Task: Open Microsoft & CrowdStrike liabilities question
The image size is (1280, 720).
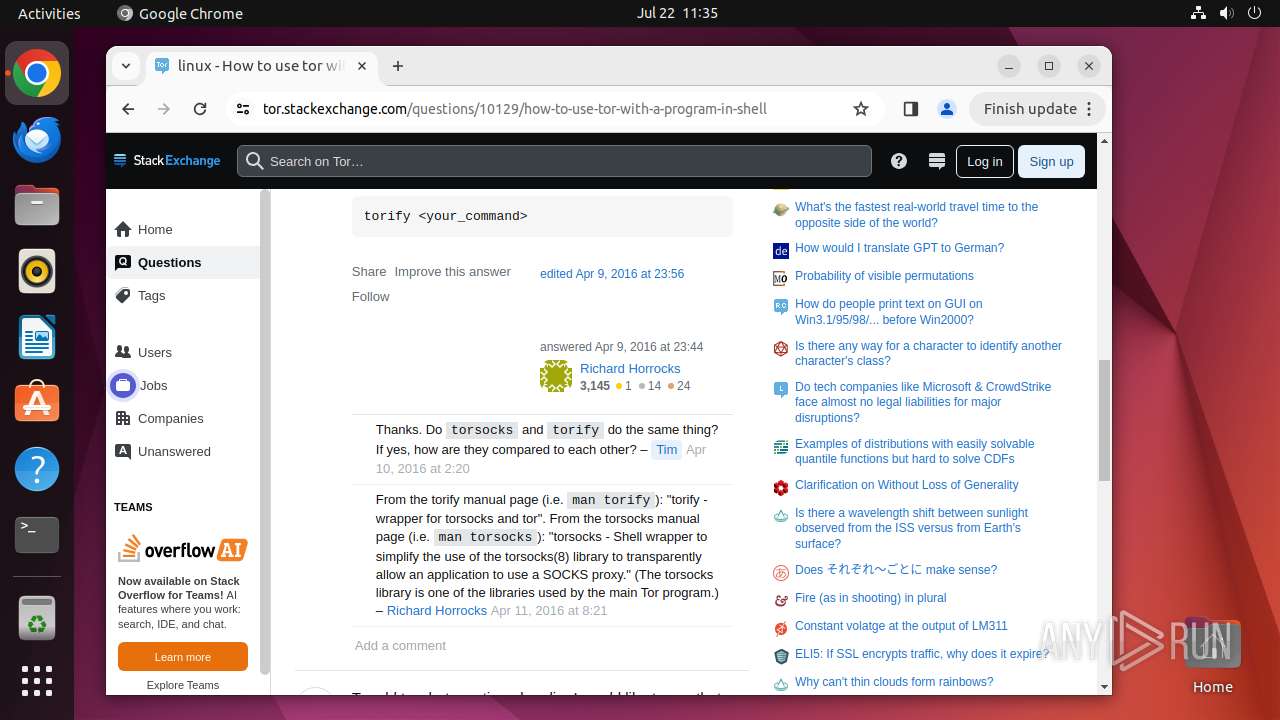Action: coord(923,402)
